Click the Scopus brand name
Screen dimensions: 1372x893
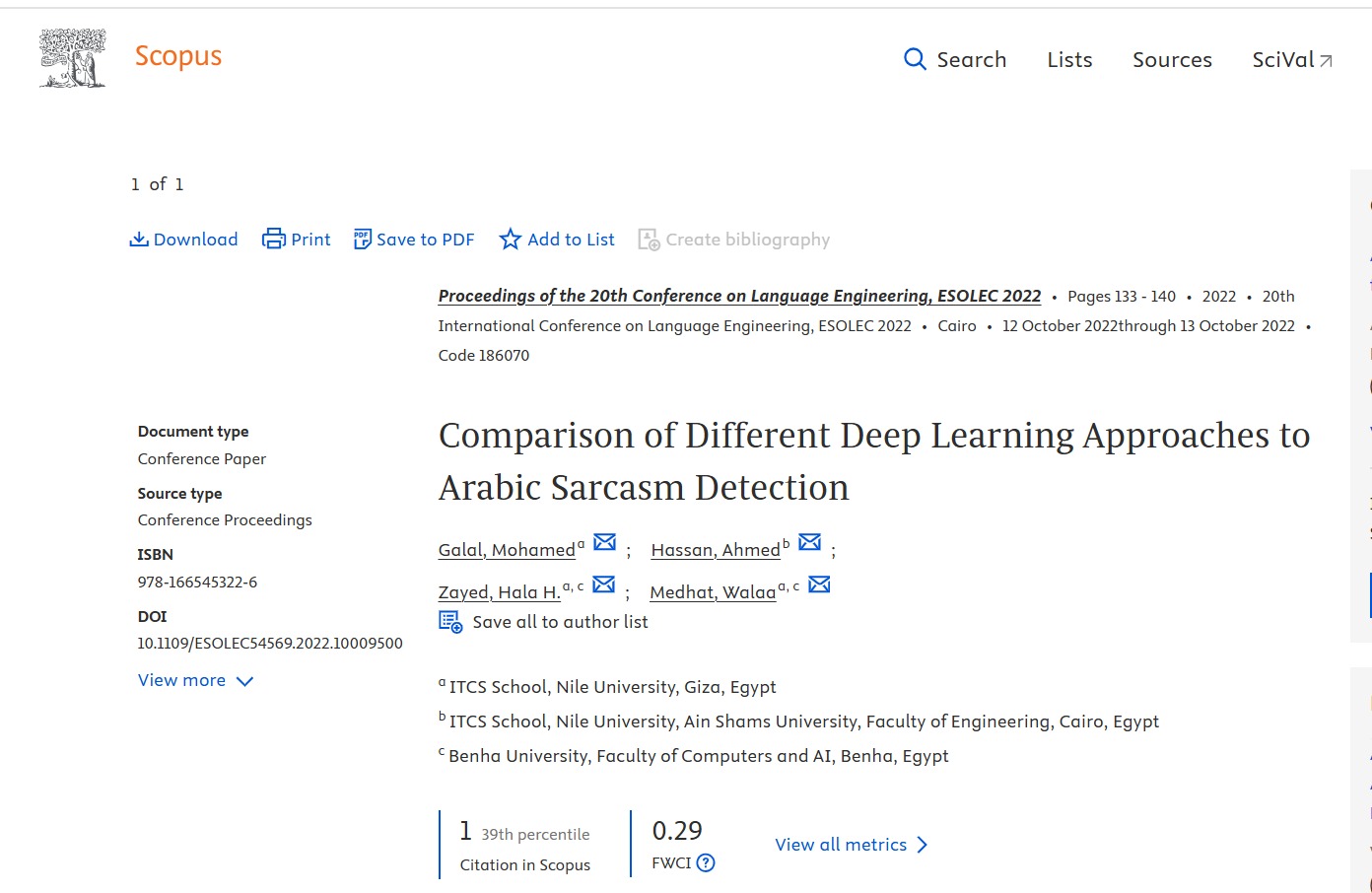point(178,56)
